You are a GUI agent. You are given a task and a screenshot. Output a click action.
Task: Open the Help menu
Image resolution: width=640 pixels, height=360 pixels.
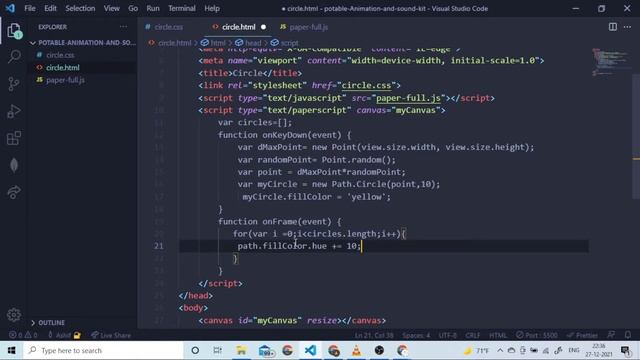[x=212, y=8]
